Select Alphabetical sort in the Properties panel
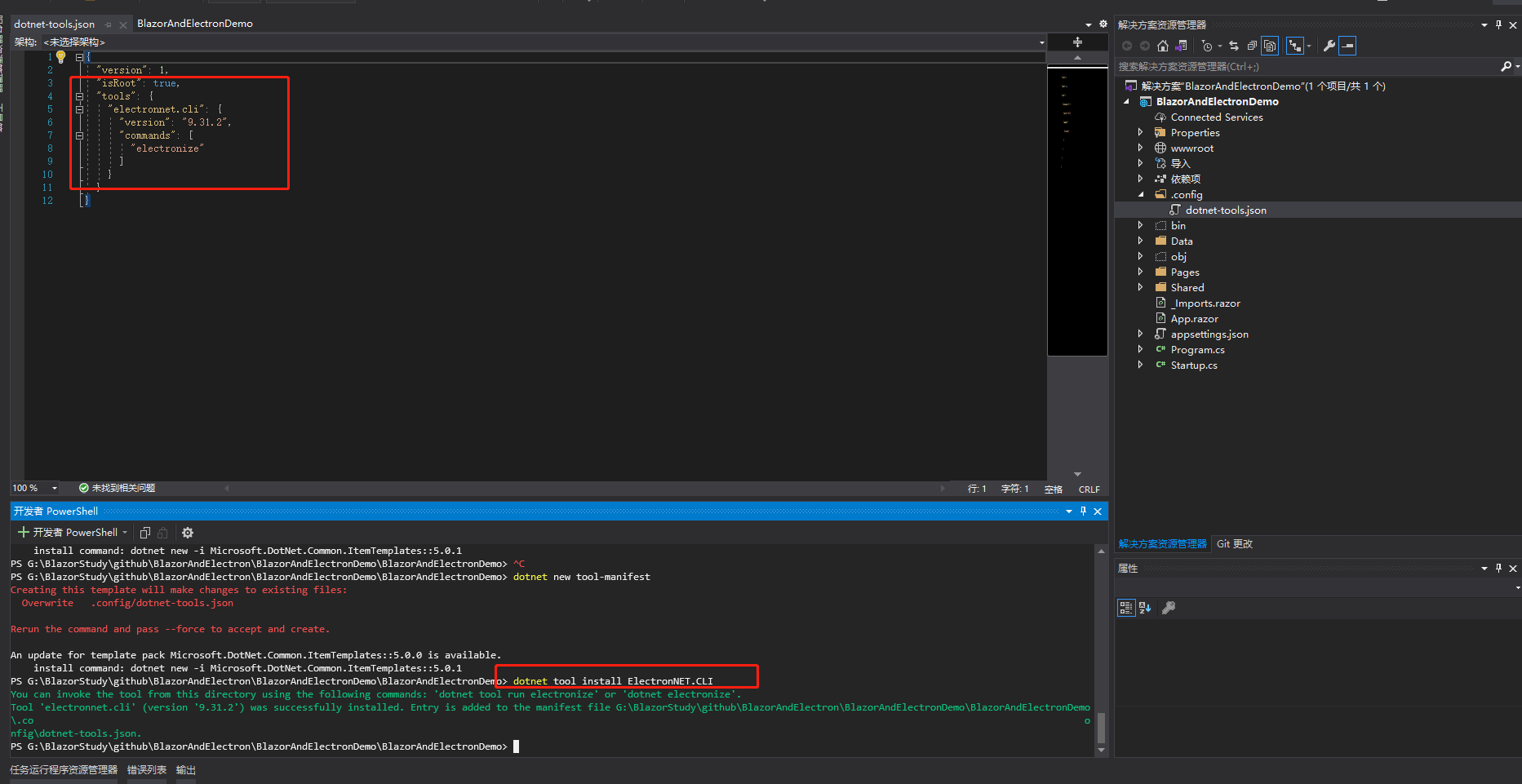Screen dimensions: 1522x784 click(x=1144, y=607)
